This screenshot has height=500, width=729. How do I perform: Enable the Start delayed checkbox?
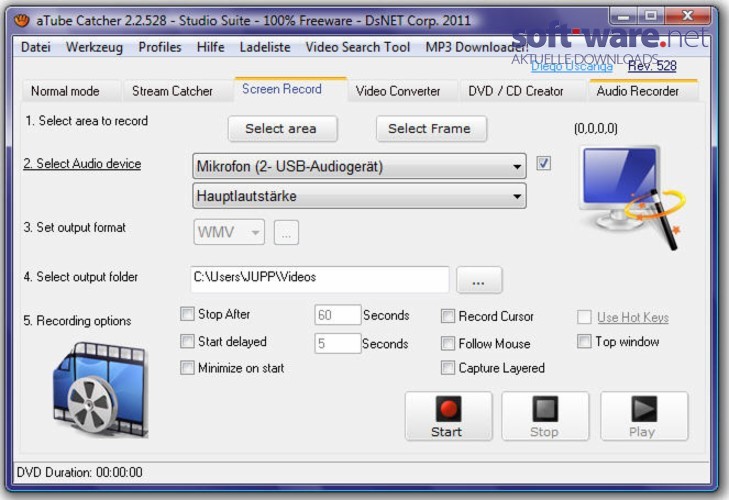click(x=187, y=341)
